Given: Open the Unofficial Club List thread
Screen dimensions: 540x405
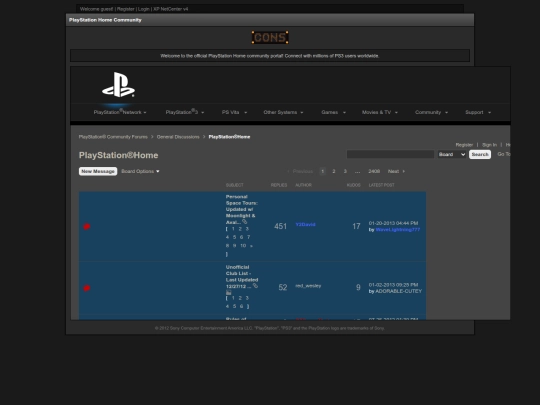Looking at the screenshot, I should click(242, 277).
